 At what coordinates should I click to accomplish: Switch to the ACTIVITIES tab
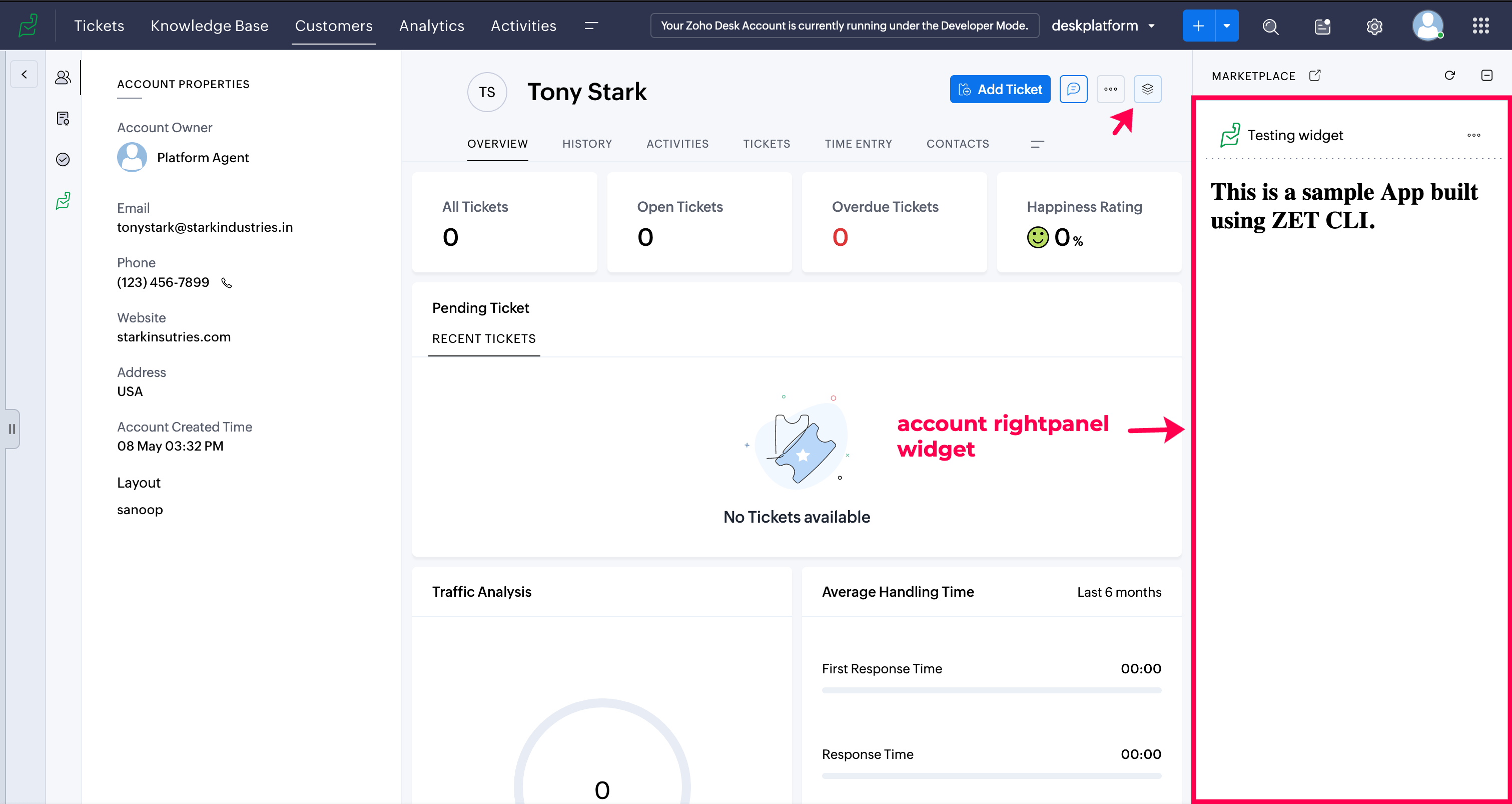pyautogui.click(x=677, y=144)
